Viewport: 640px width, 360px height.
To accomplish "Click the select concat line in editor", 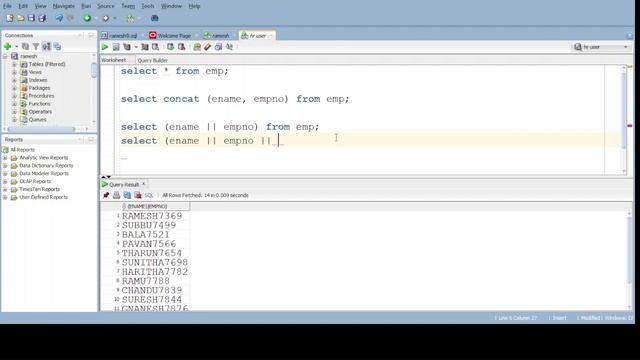I will point(235,99).
